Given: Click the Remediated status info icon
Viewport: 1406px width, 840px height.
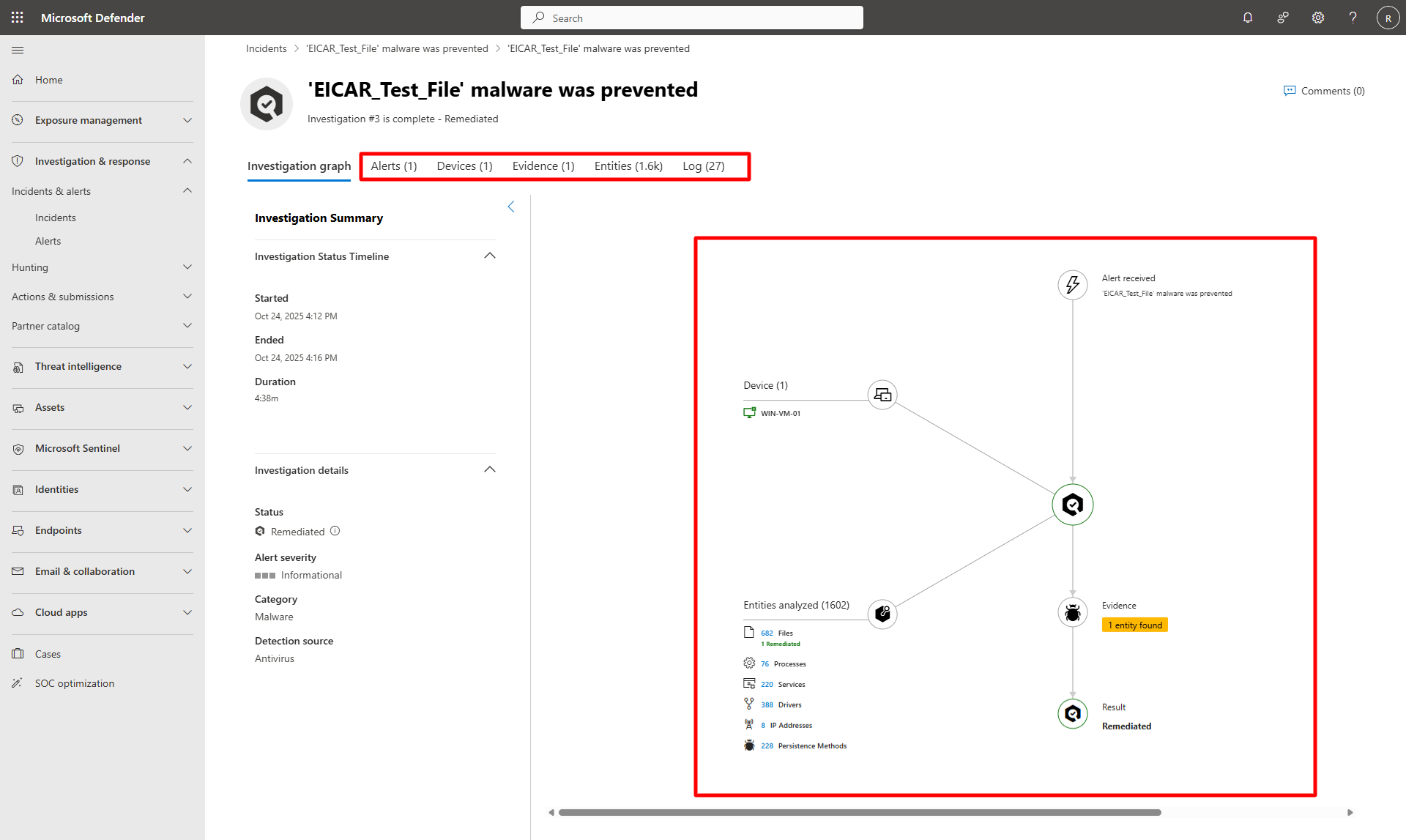Looking at the screenshot, I should 335,531.
